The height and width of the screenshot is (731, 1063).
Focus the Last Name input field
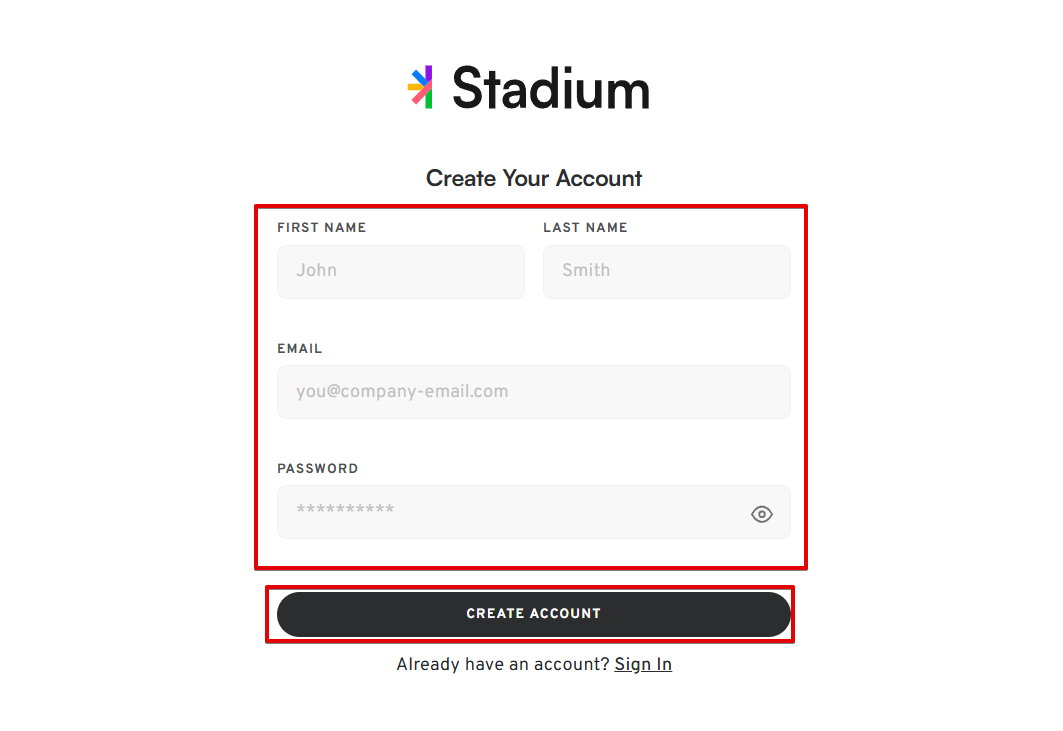pyautogui.click(x=666, y=271)
